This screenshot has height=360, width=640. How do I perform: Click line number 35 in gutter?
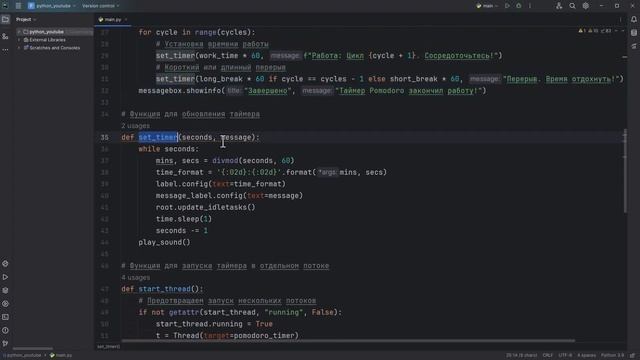pos(104,138)
